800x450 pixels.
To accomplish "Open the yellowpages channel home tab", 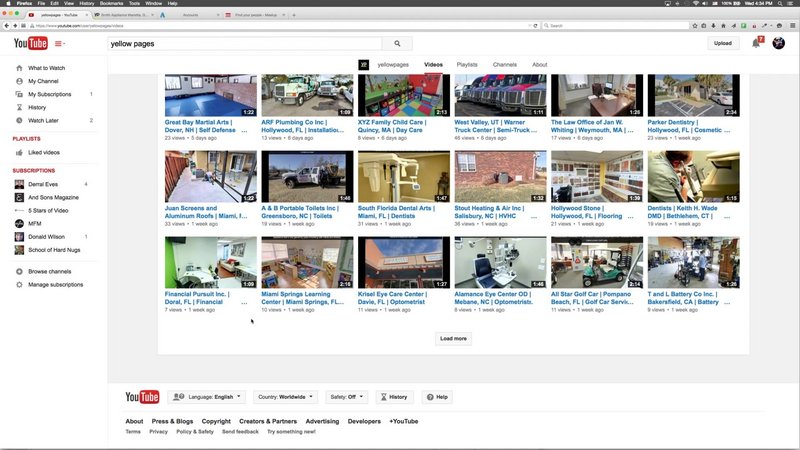I will (393, 65).
